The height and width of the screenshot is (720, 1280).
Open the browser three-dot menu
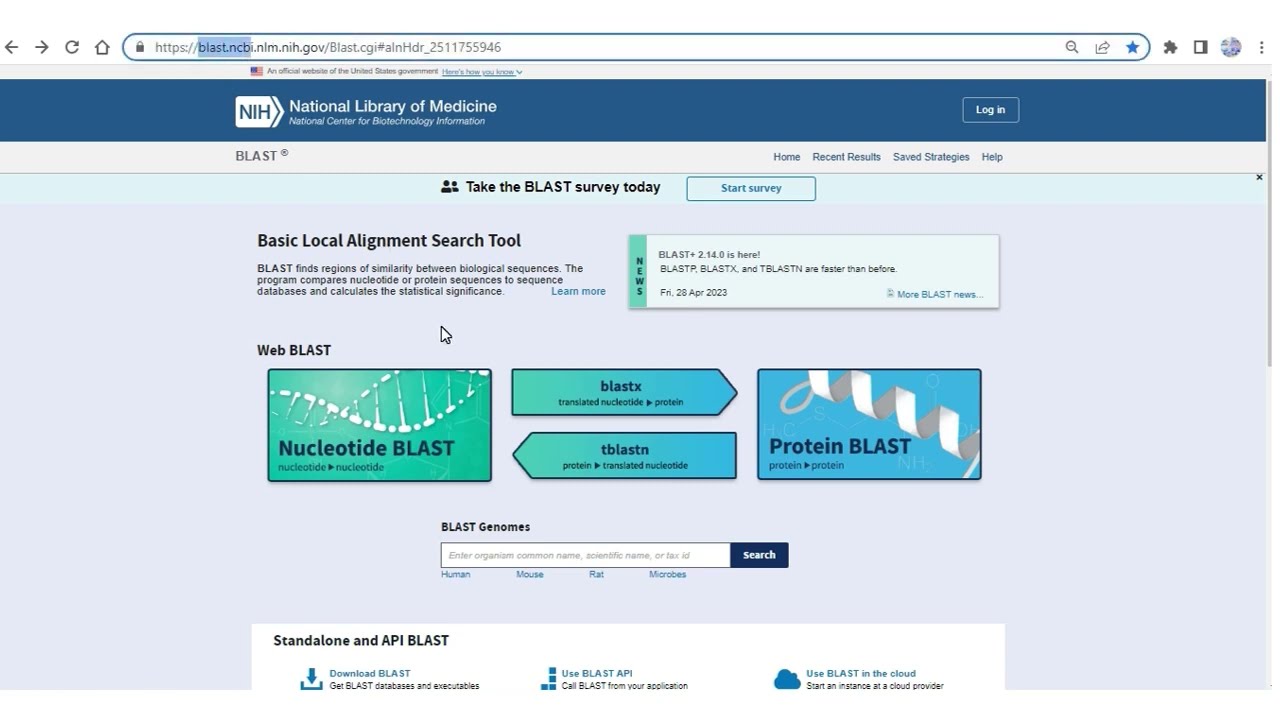coord(1261,47)
